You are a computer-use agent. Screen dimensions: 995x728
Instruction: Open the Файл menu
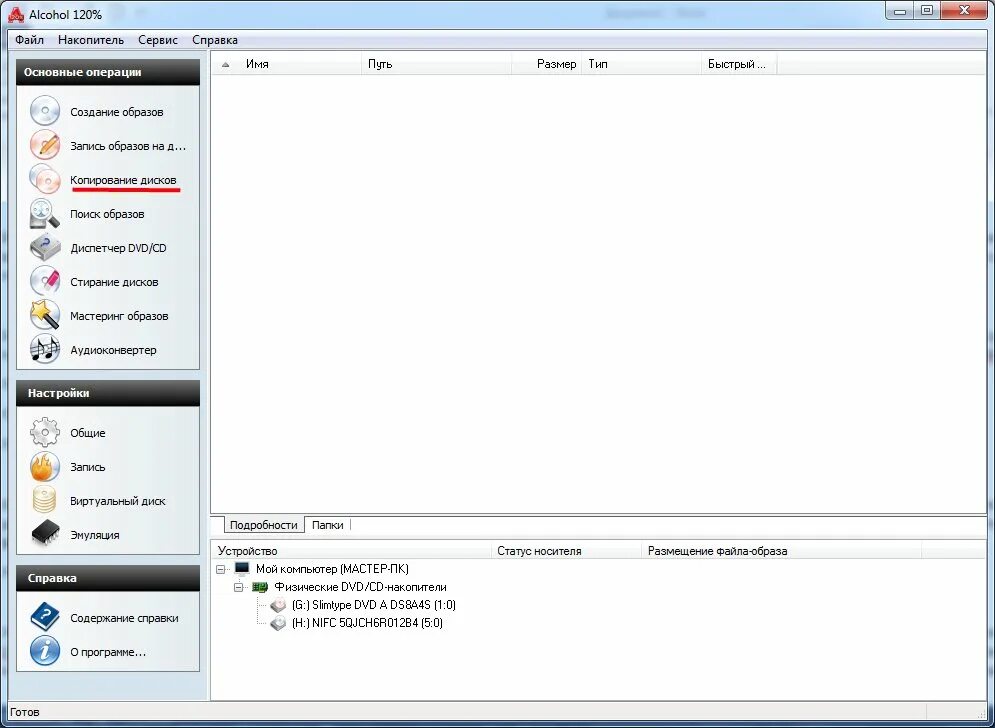click(x=29, y=40)
